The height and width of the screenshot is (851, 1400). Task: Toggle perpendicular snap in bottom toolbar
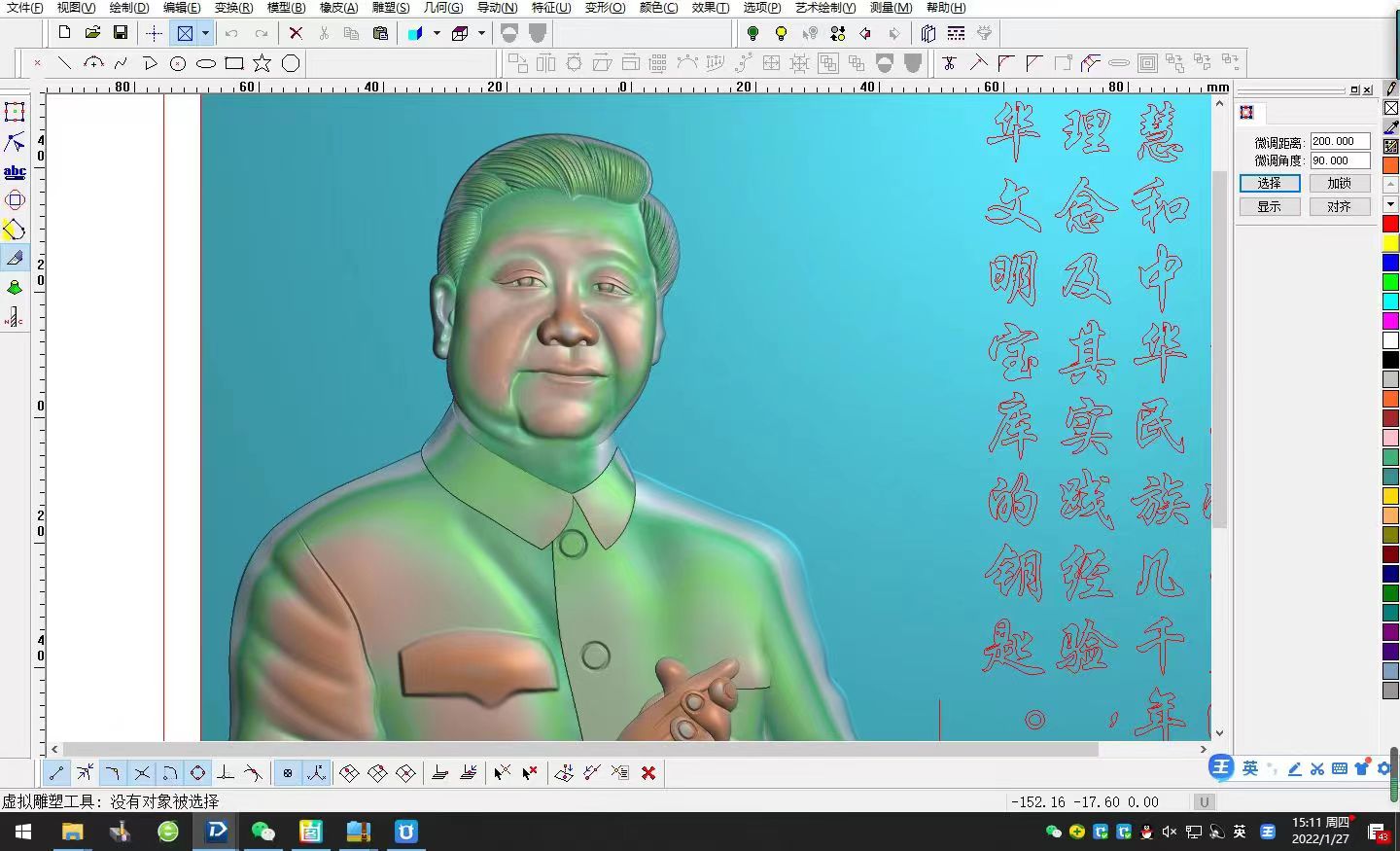tap(226, 773)
